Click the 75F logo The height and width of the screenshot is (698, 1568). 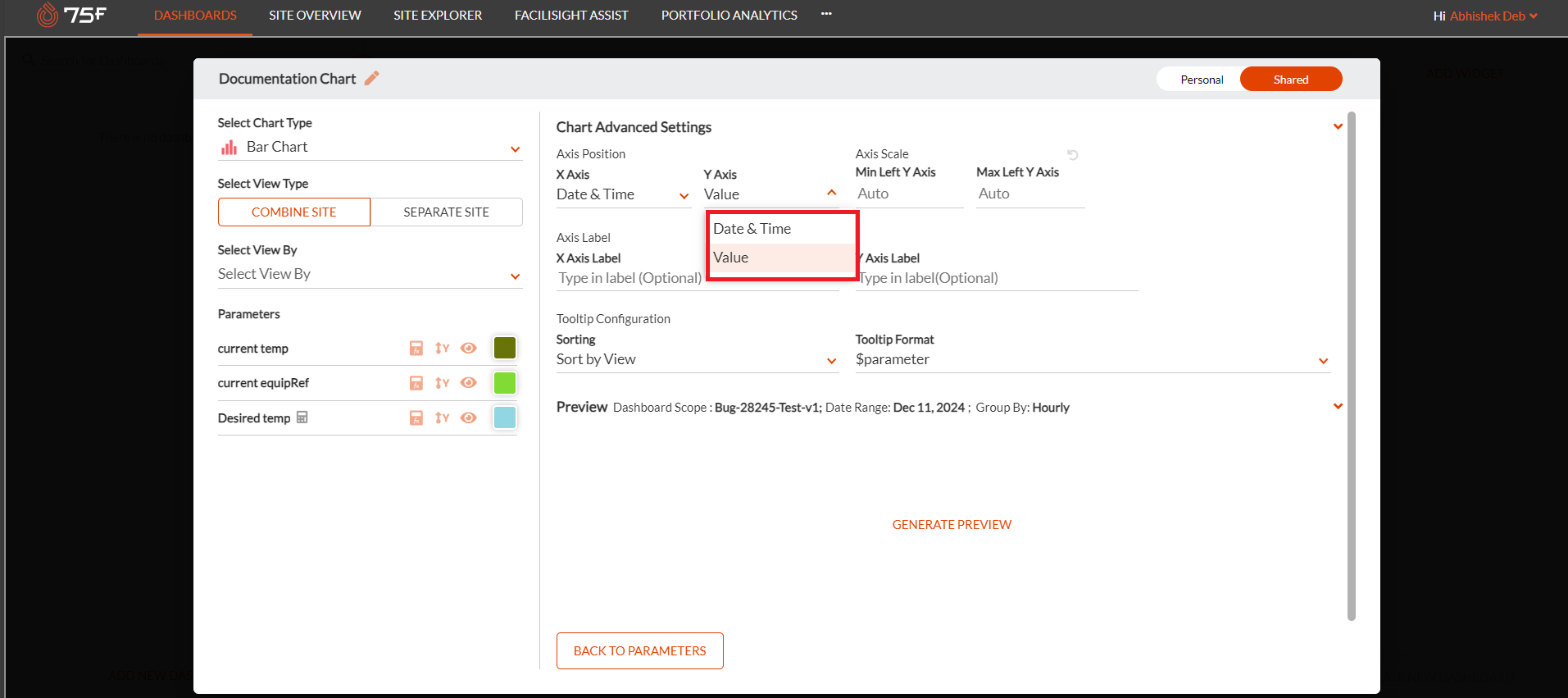tap(71, 15)
